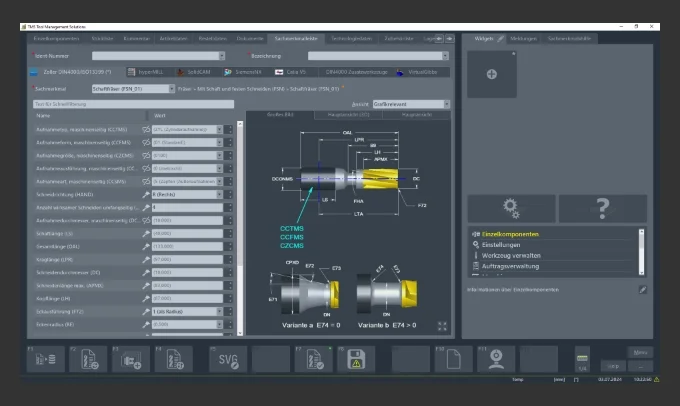Click the SVG export icon in bottom toolbar

pos(226,357)
